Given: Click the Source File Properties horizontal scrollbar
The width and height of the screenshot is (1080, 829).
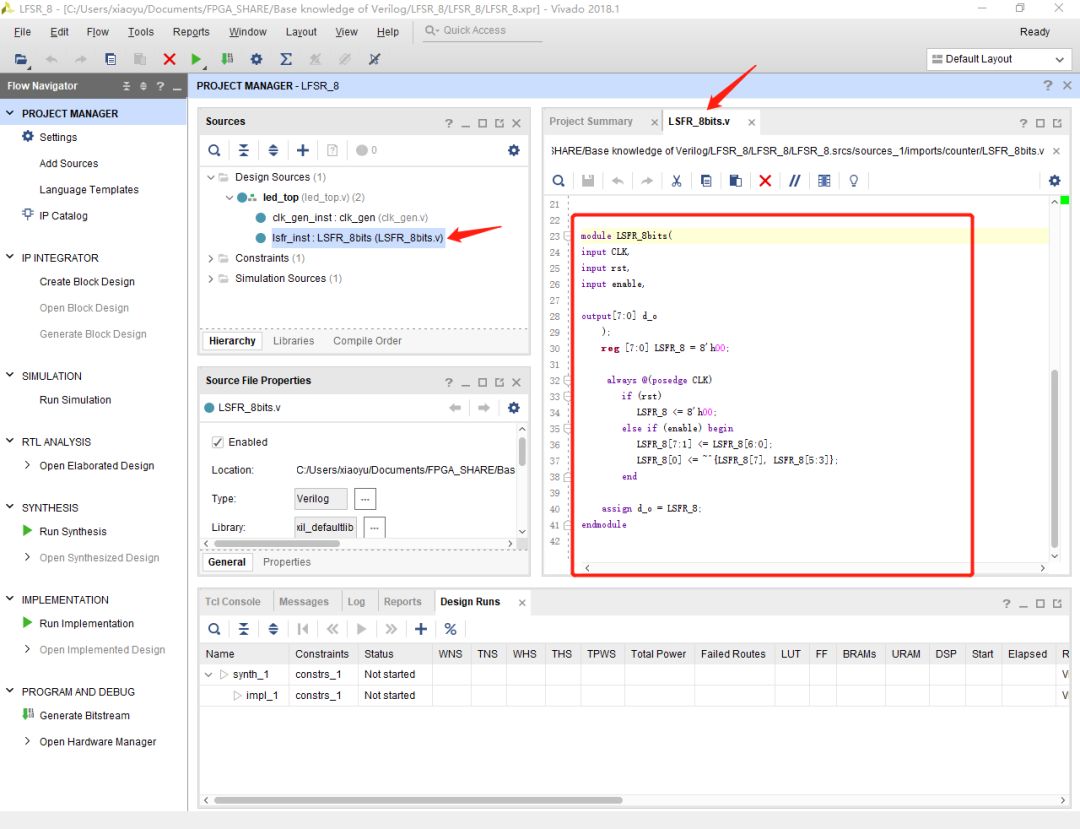Looking at the screenshot, I should [x=277, y=543].
